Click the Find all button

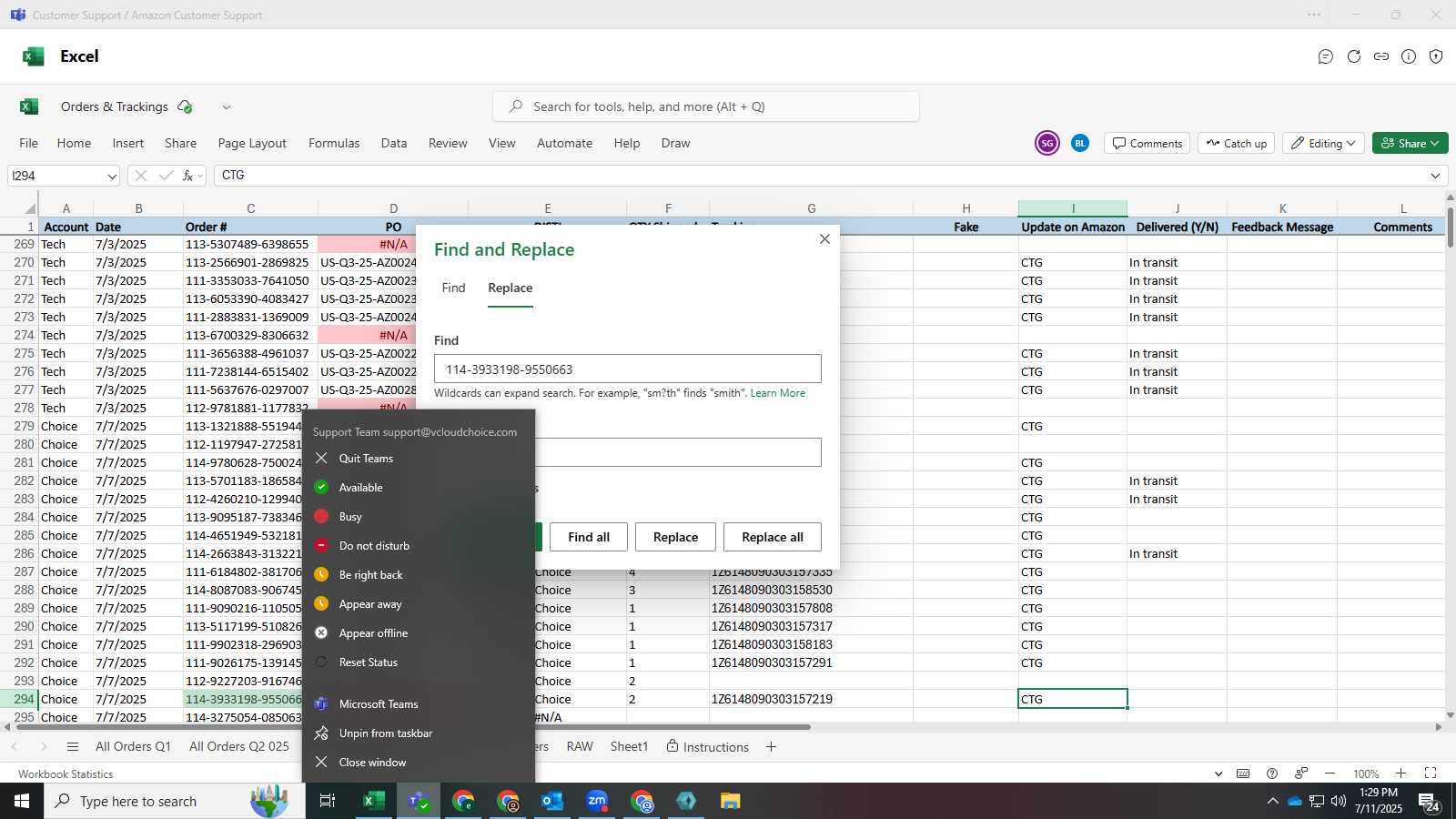(x=589, y=537)
